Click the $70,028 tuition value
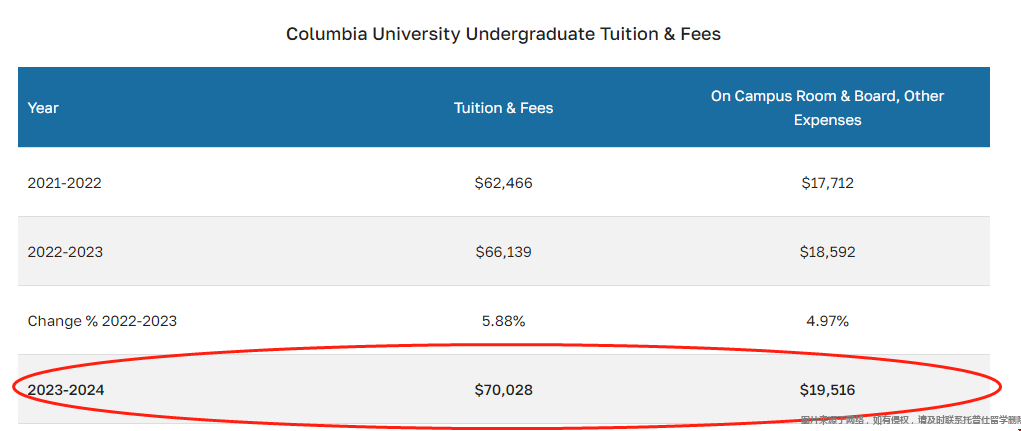Image resolution: width=1021 pixels, height=431 pixels. pyautogui.click(x=503, y=391)
